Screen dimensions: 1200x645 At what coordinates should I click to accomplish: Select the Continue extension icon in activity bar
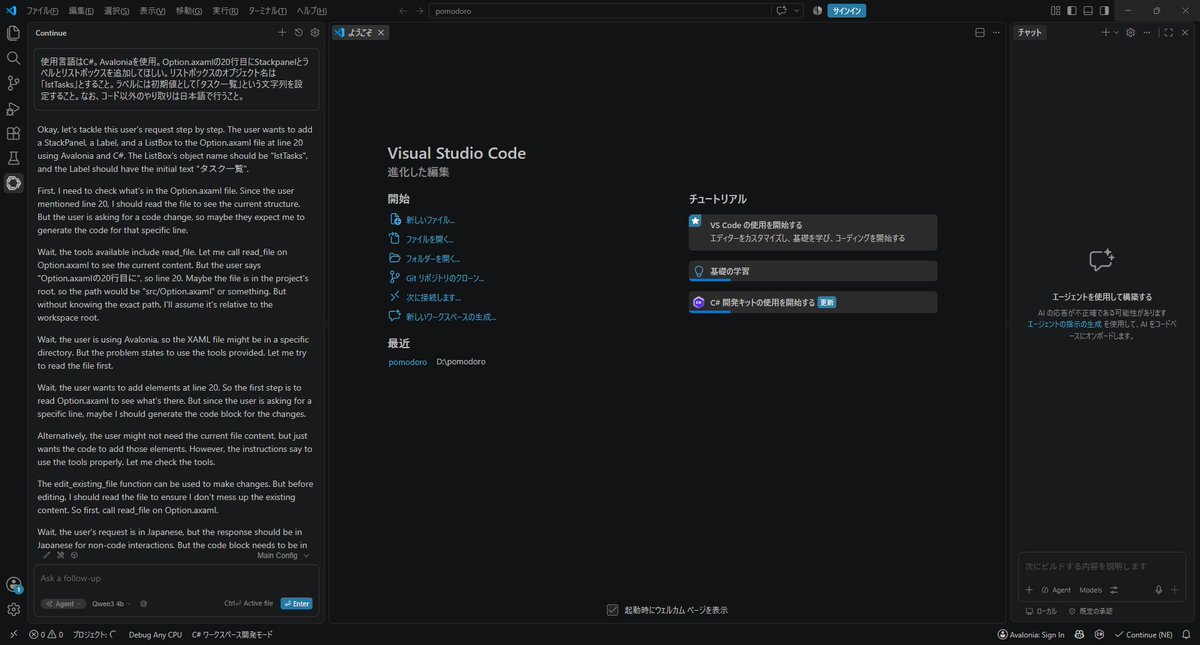click(13, 183)
